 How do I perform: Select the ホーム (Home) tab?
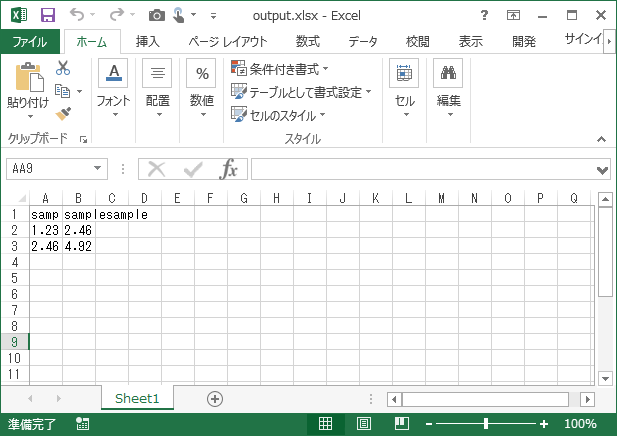tap(92, 41)
